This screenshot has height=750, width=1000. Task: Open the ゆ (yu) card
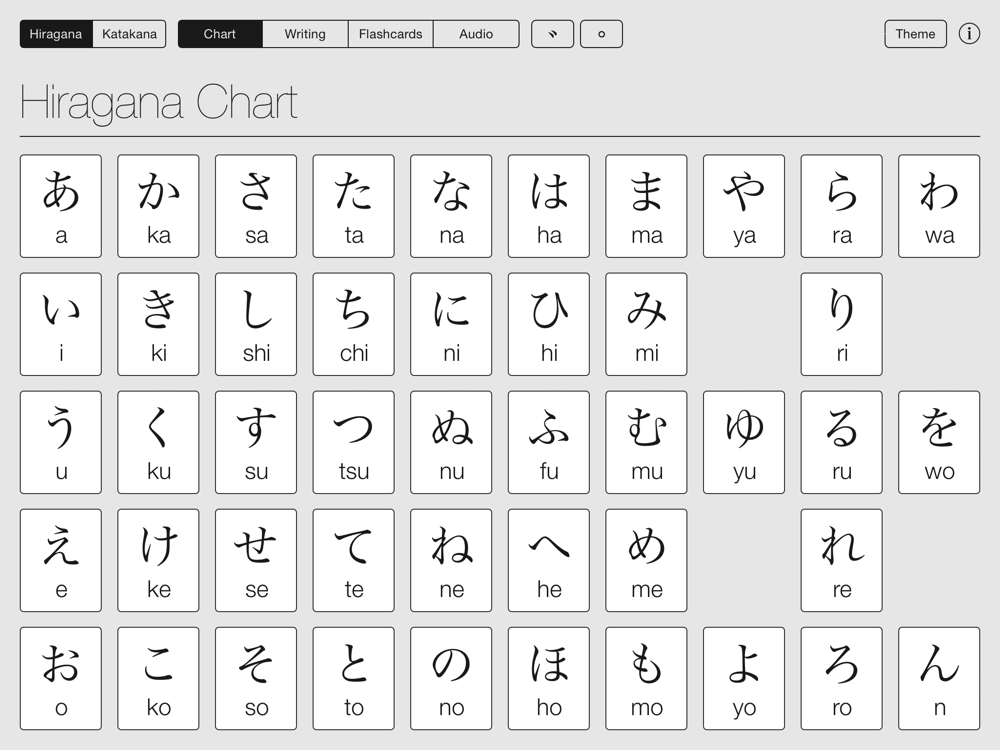(744, 442)
